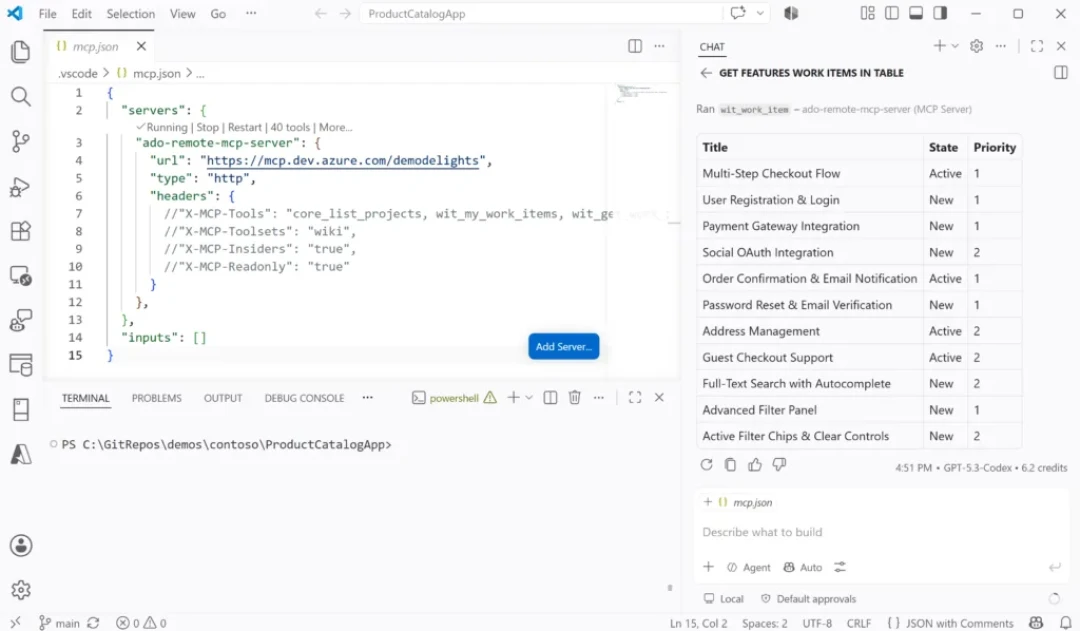Open Customize Layout control

click(x=867, y=13)
